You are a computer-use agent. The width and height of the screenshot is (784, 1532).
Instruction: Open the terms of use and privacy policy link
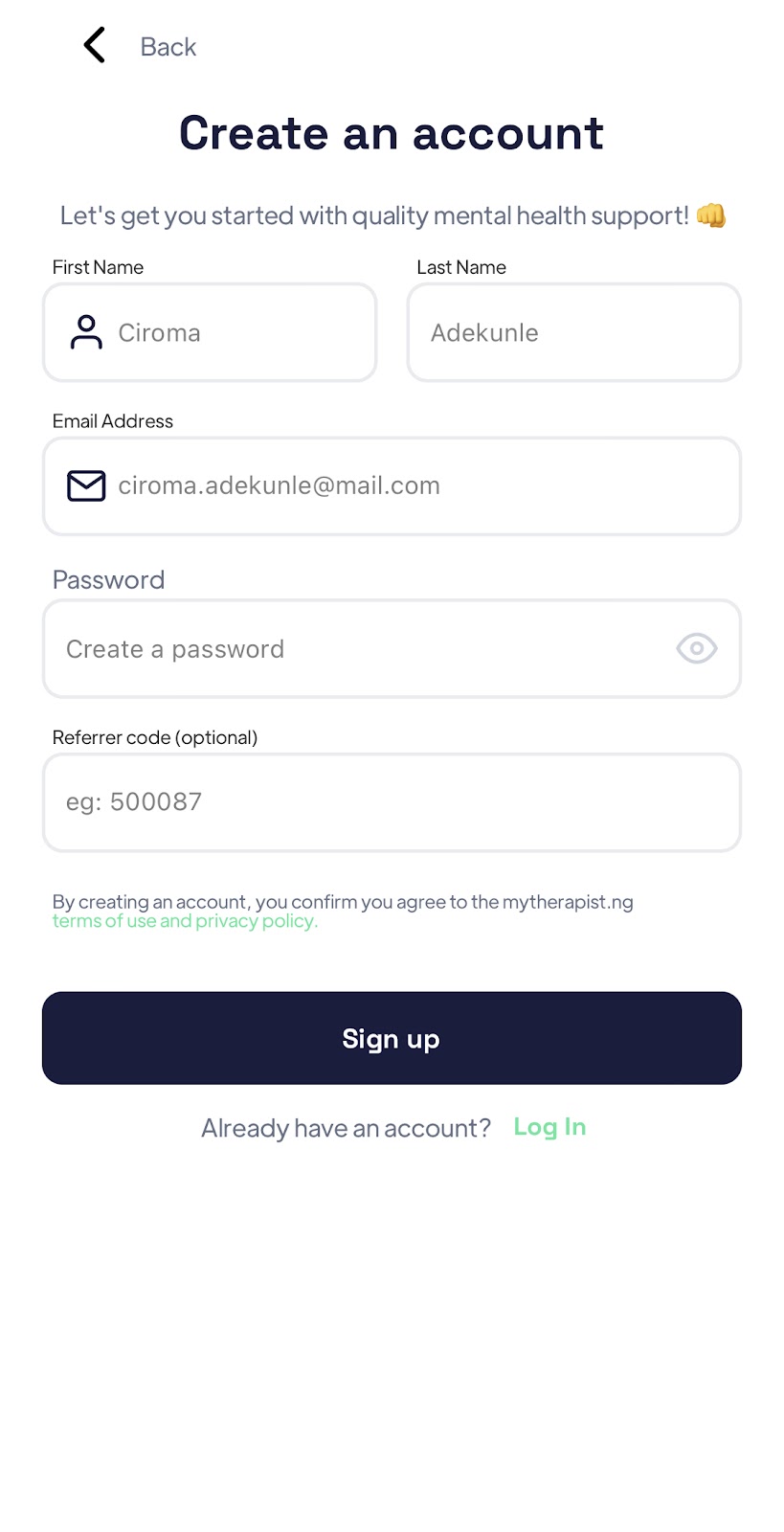click(x=185, y=921)
